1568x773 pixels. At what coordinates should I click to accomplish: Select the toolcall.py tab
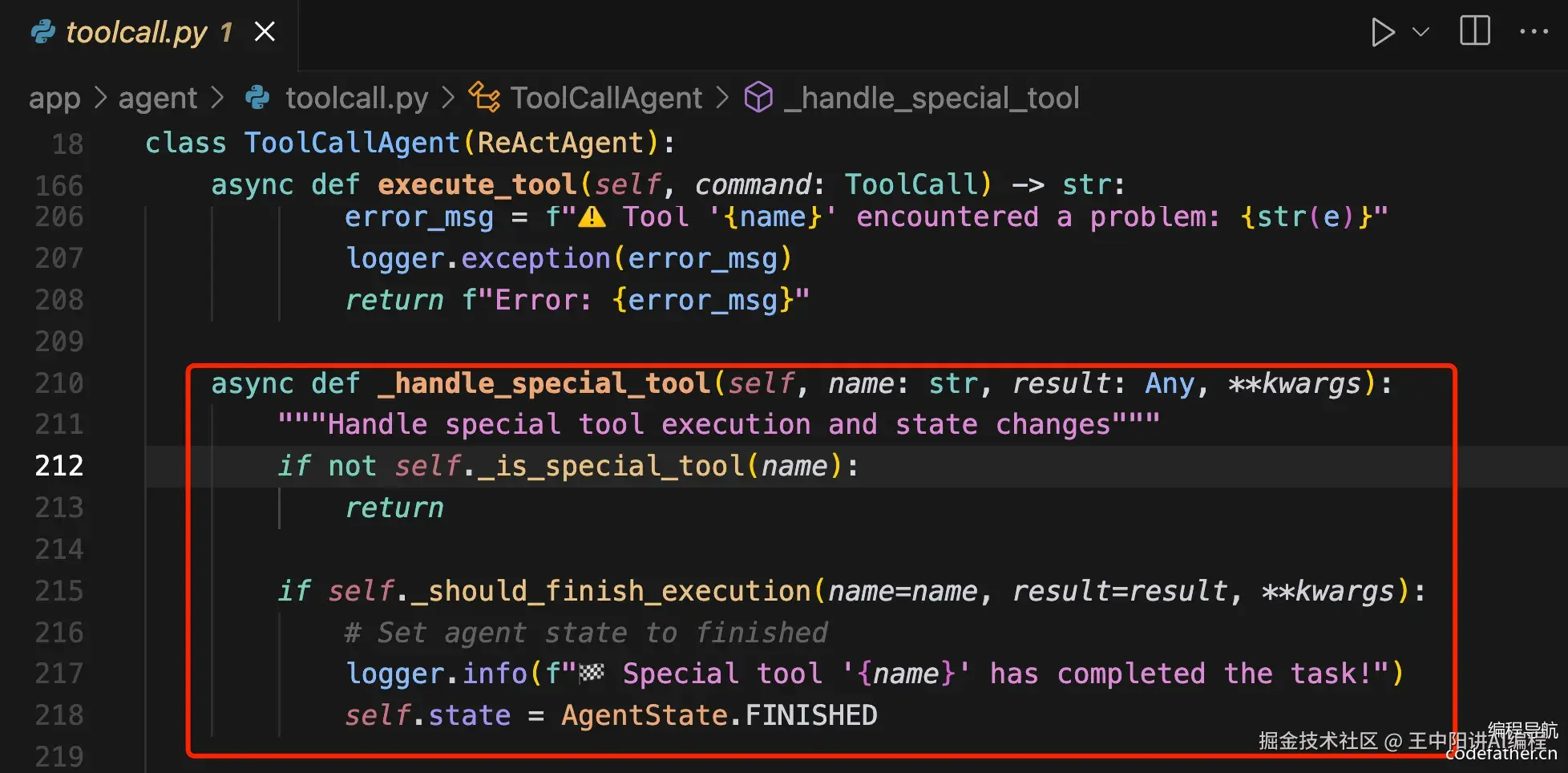[136, 33]
